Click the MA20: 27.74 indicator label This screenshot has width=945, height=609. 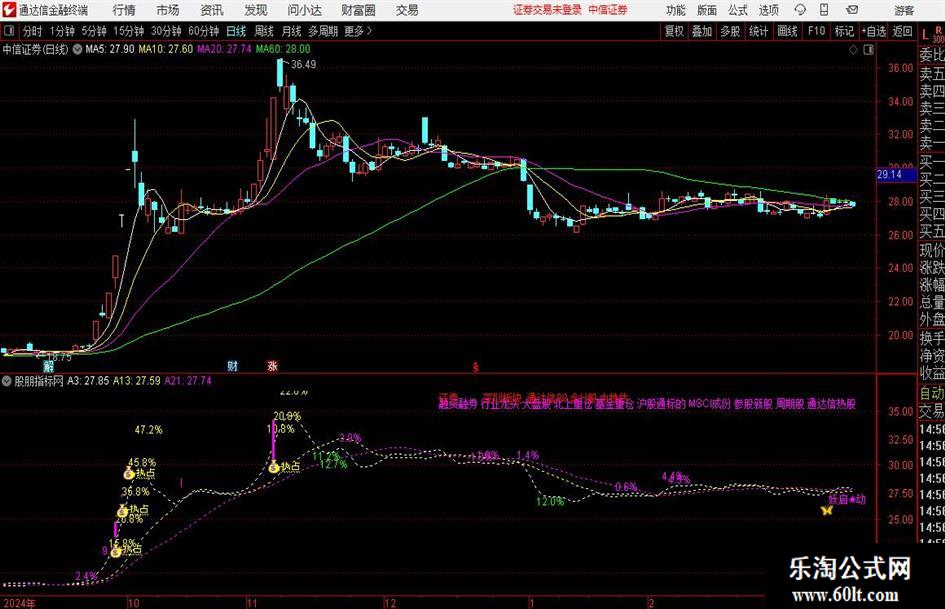click(x=224, y=49)
